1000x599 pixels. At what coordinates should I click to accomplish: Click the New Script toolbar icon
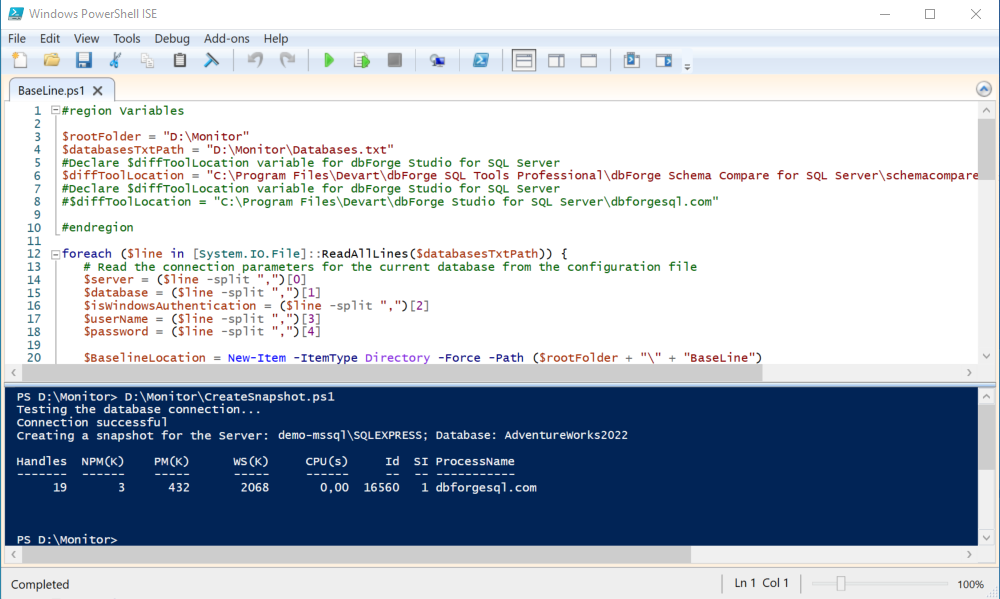(20, 61)
